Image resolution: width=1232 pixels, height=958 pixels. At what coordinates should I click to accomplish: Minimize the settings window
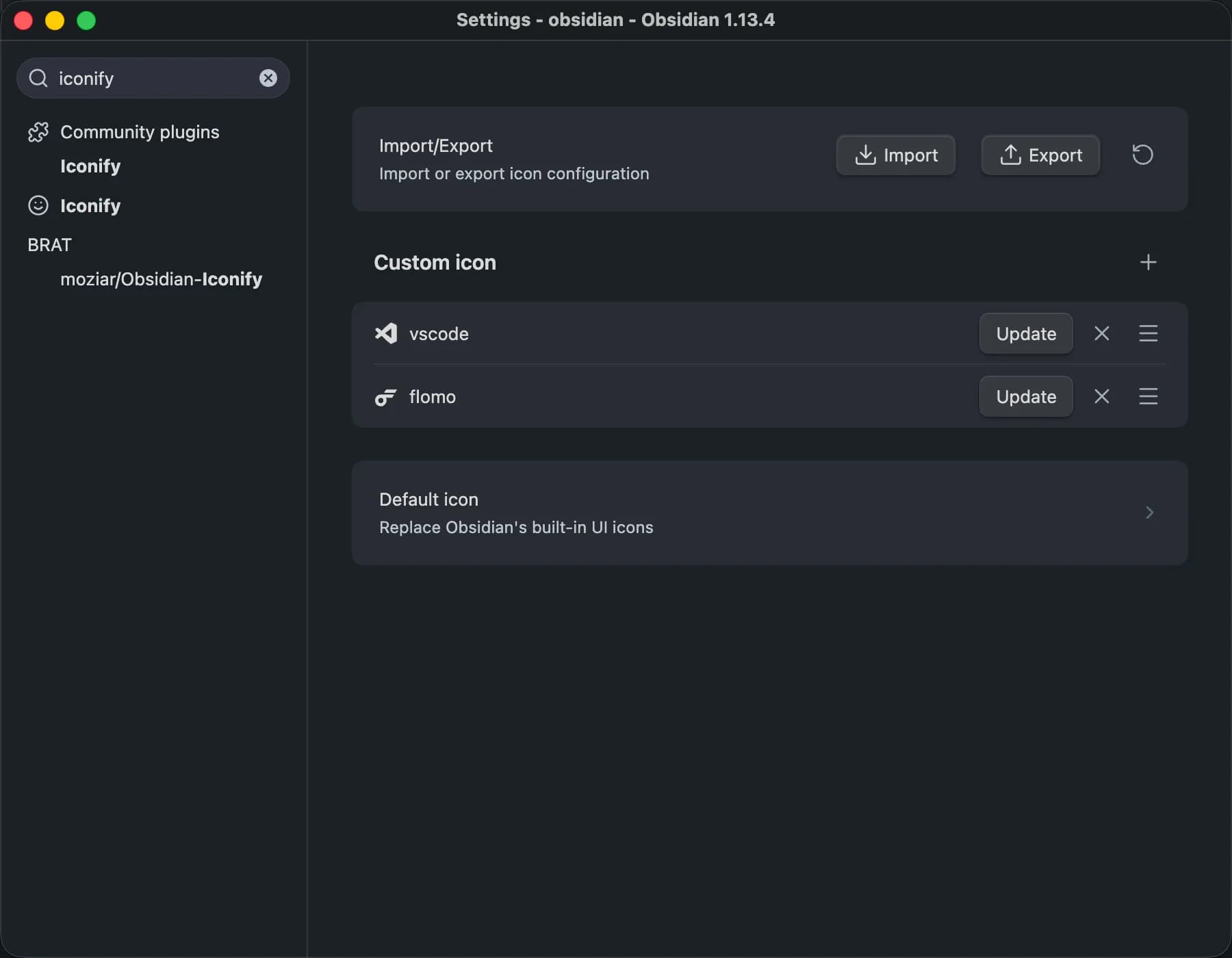click(x=55, y=21)
